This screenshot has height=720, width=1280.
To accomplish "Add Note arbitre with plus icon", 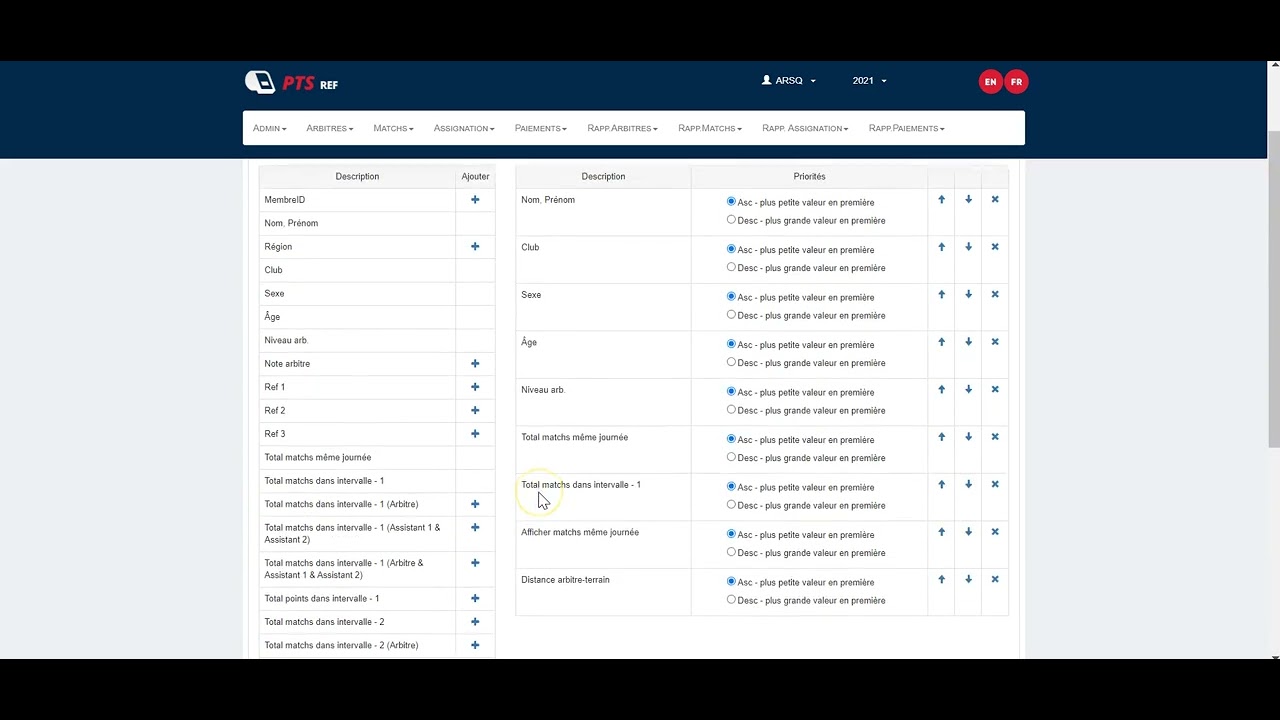I will point(475,364).
